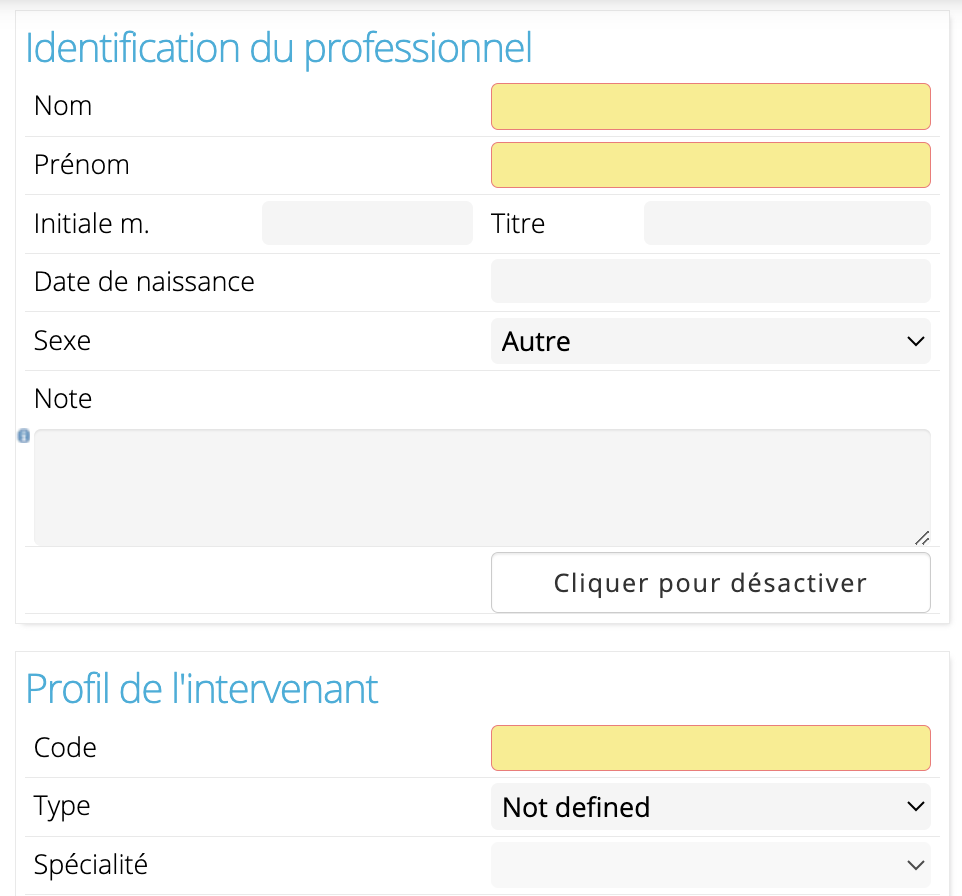Click the Identification du professionnel heading
The image size is (962, 896).
pyautogui.click(x=279, y=48)
